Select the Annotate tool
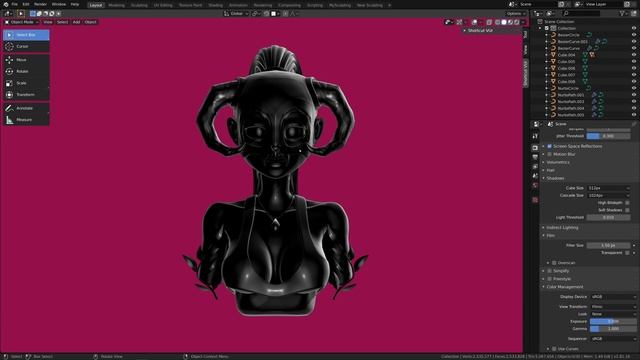The height and width of the screenshot is (360, 640). pos(26,108)
